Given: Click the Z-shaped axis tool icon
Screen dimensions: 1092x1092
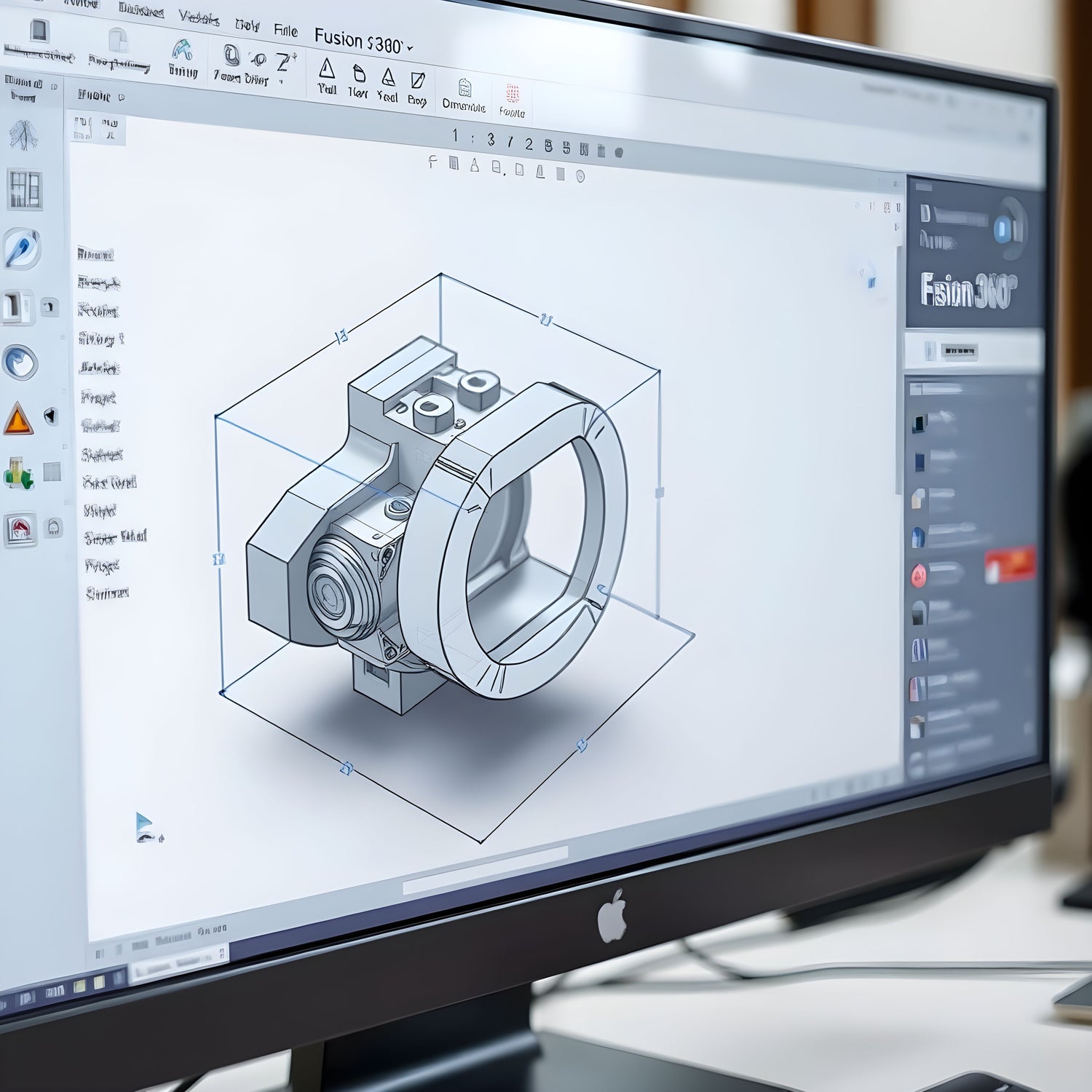Looking at the screenshot, I should click(x=284, y=62).
